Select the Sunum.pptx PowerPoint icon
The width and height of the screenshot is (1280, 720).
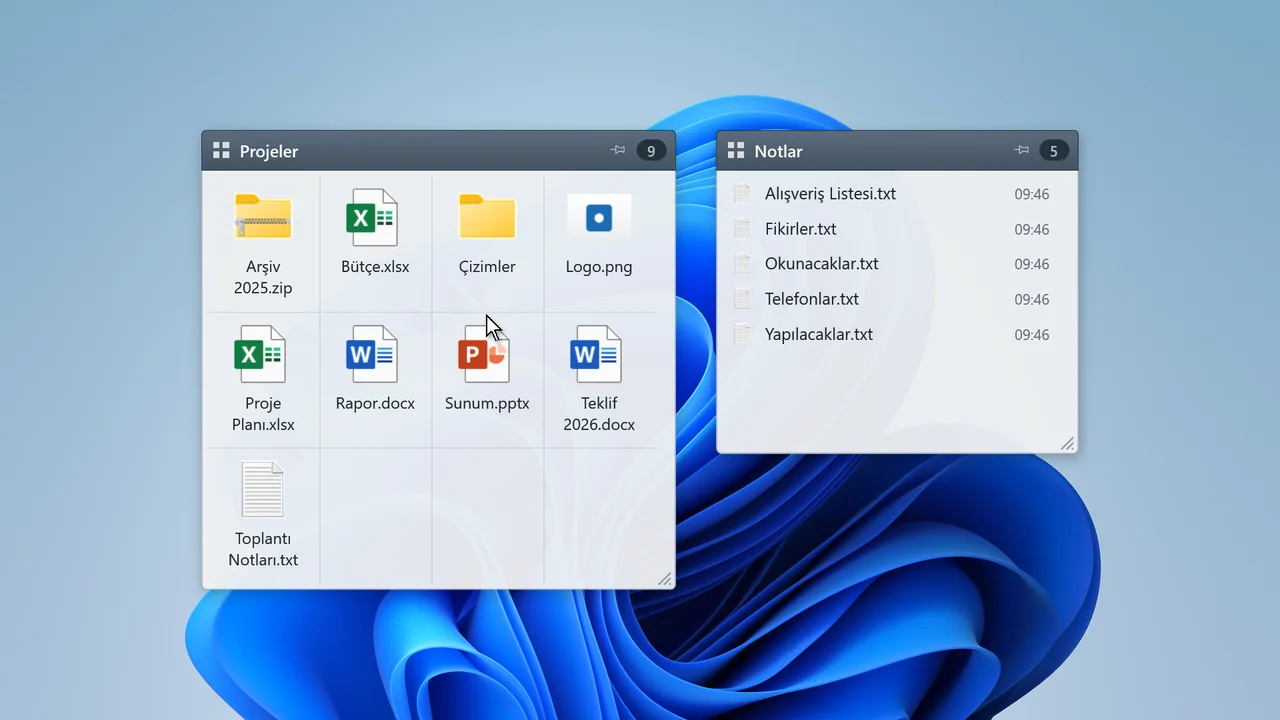486,354
